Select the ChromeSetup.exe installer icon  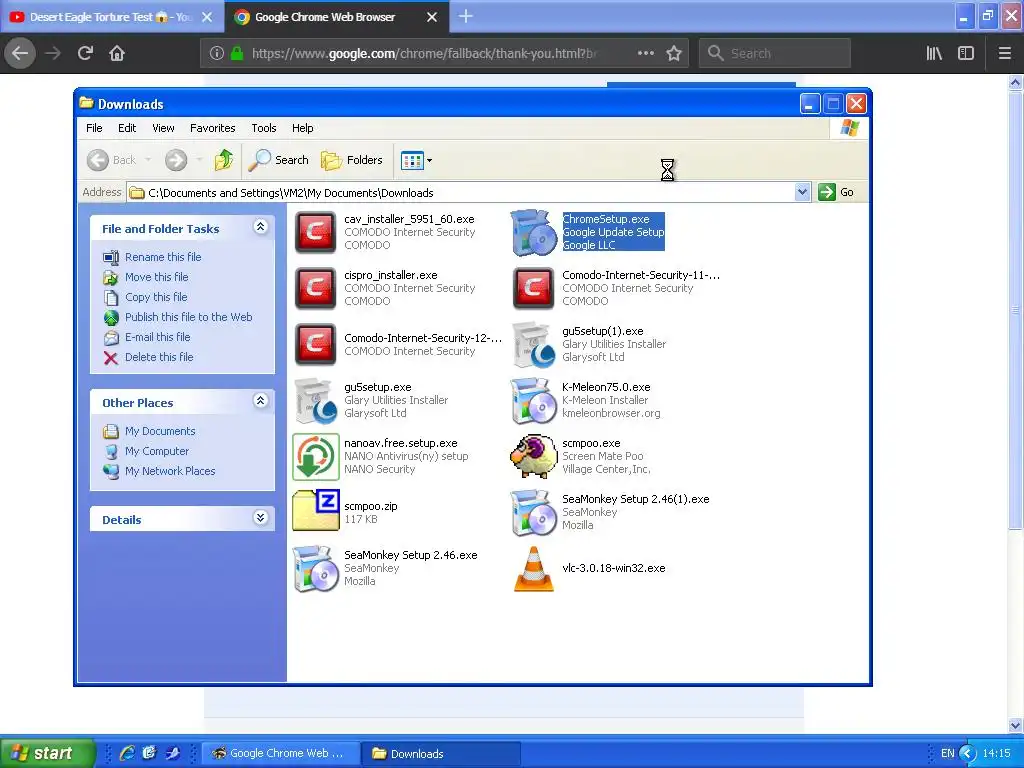click(x=534, y=232)
